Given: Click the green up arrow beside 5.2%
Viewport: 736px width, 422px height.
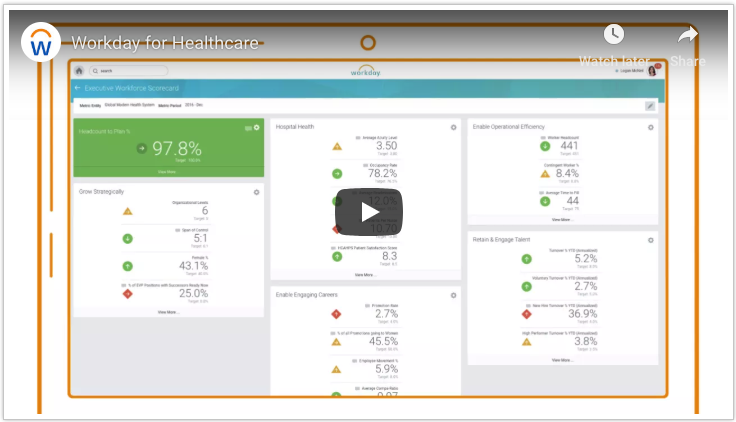Looking at the screenshot, I should [x=527, y=259].
